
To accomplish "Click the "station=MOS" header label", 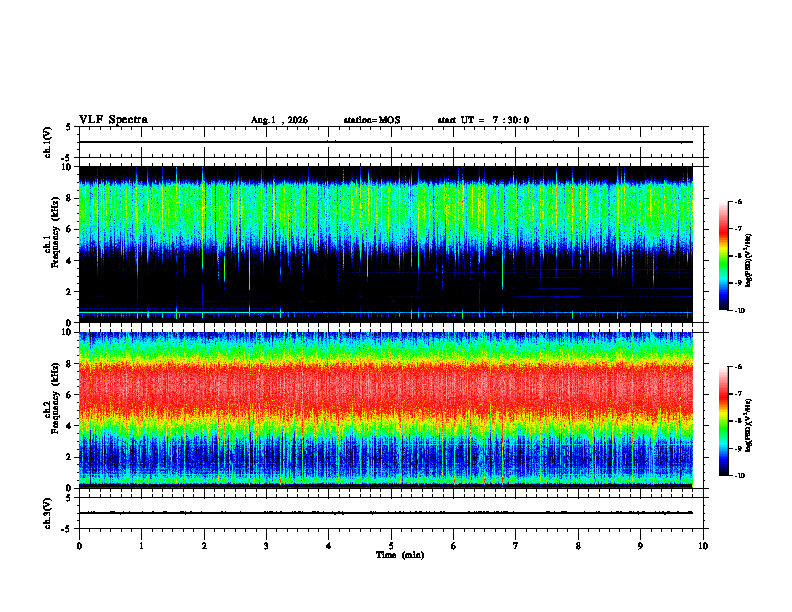I will pos(372,120).
